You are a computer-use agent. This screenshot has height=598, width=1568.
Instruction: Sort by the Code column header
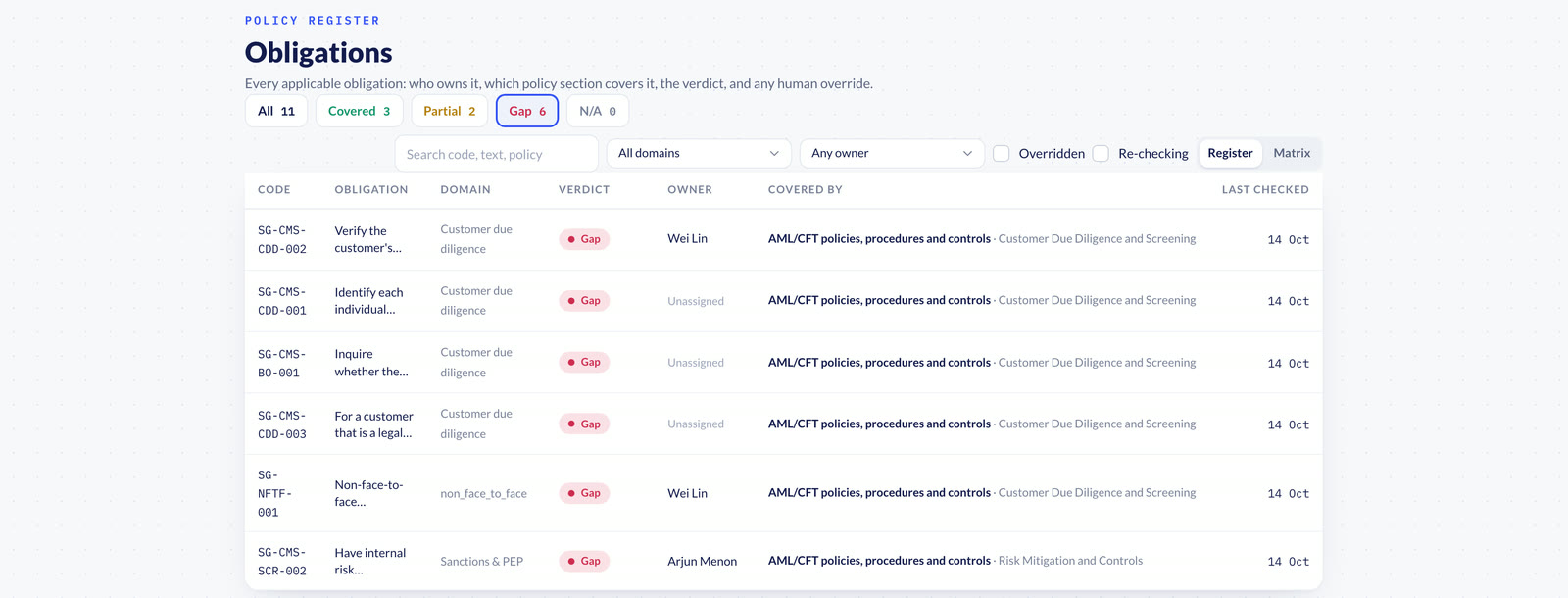click(274, 190)
